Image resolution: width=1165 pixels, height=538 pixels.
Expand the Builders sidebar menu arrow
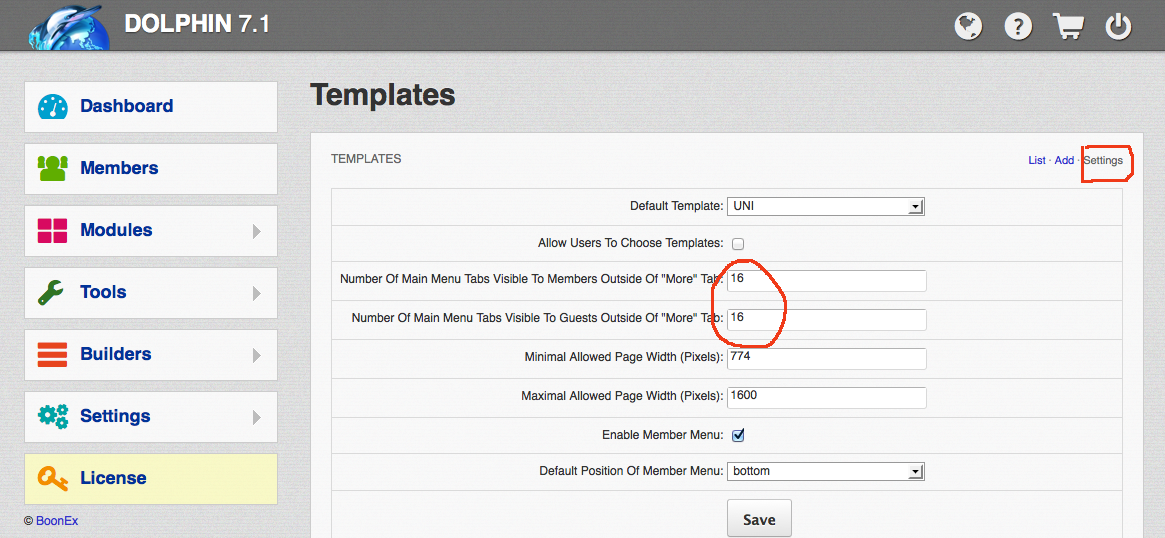(257, 355)
